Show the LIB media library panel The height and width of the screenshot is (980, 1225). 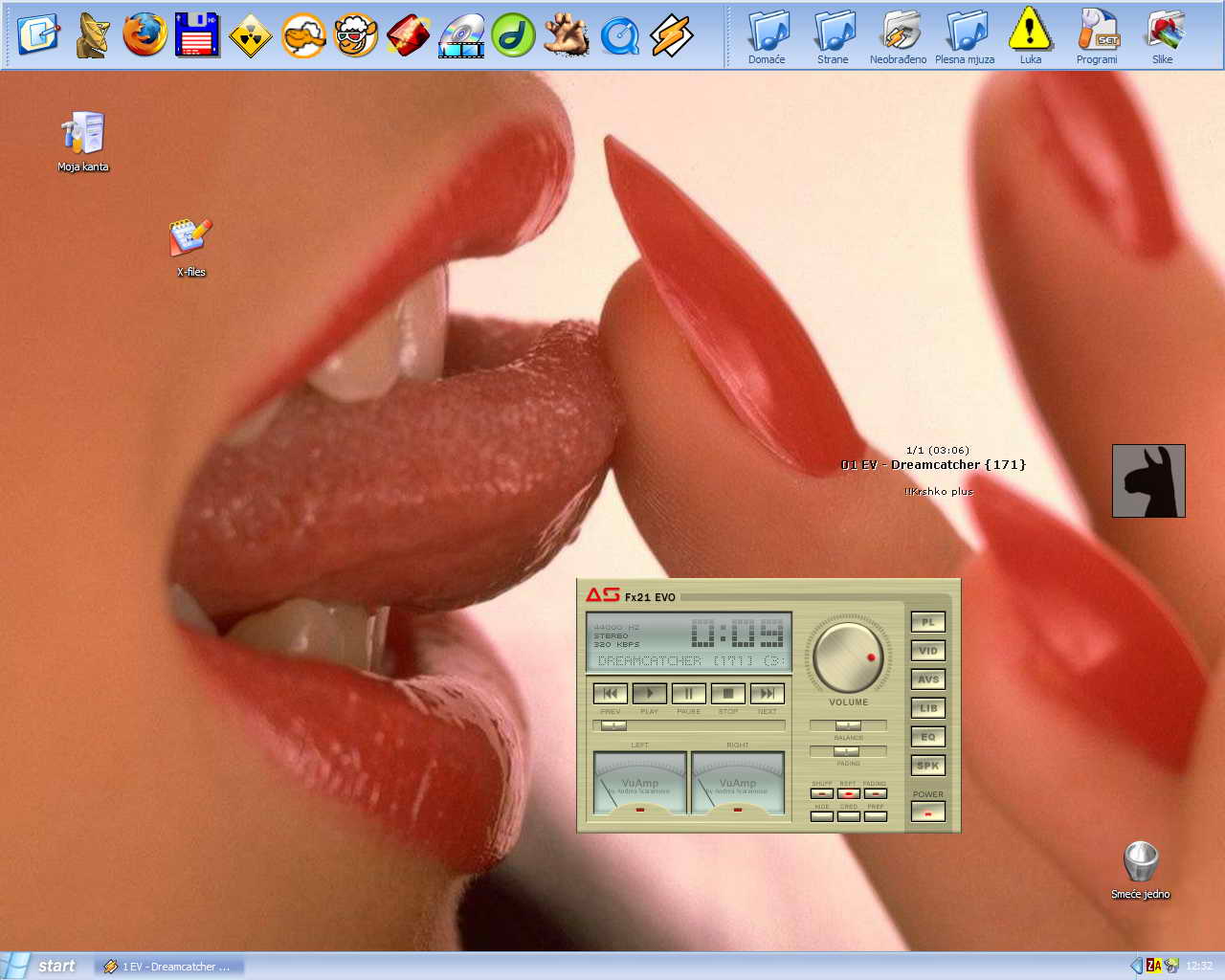pyautogui.click(x=928, y=708)
